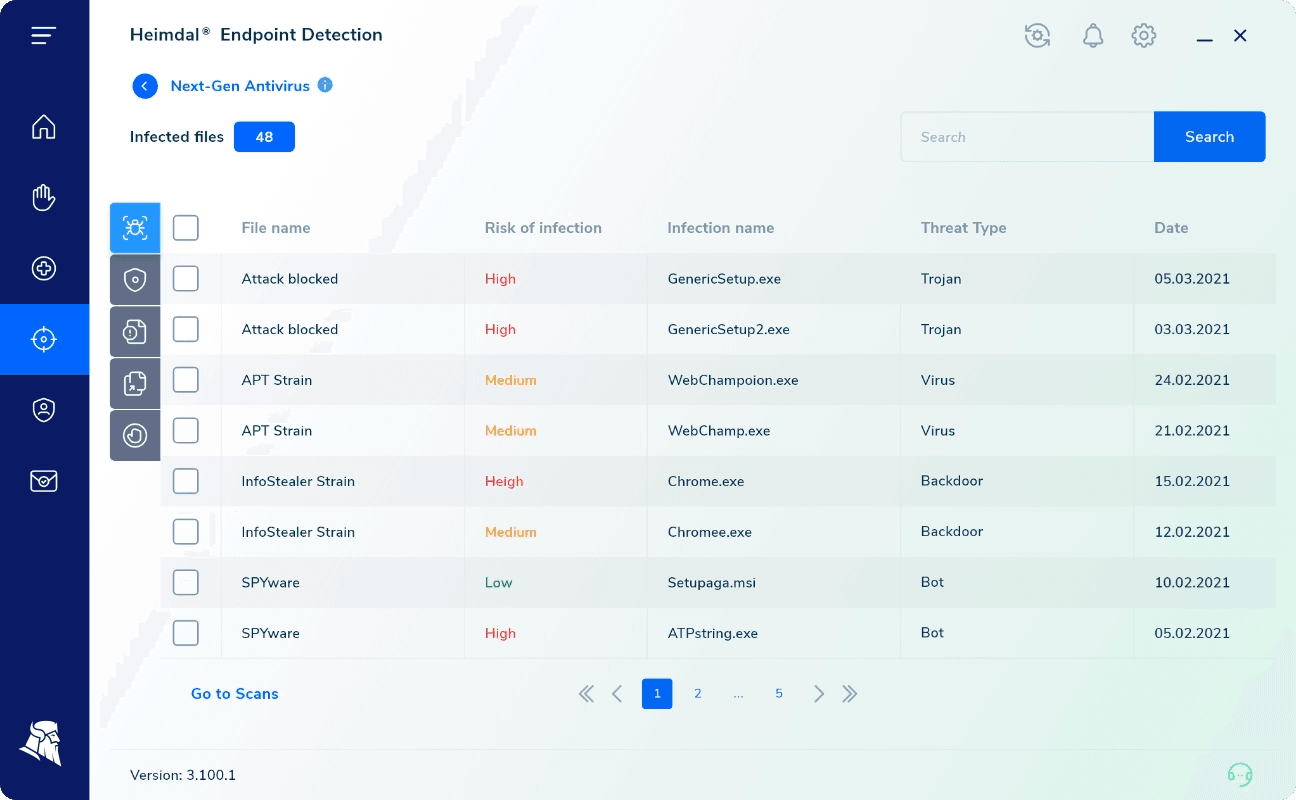This screenshot has width=1296, height=800.
Task: Open page 2 of results
Action: pyautogui.click(x=698, y=694)
